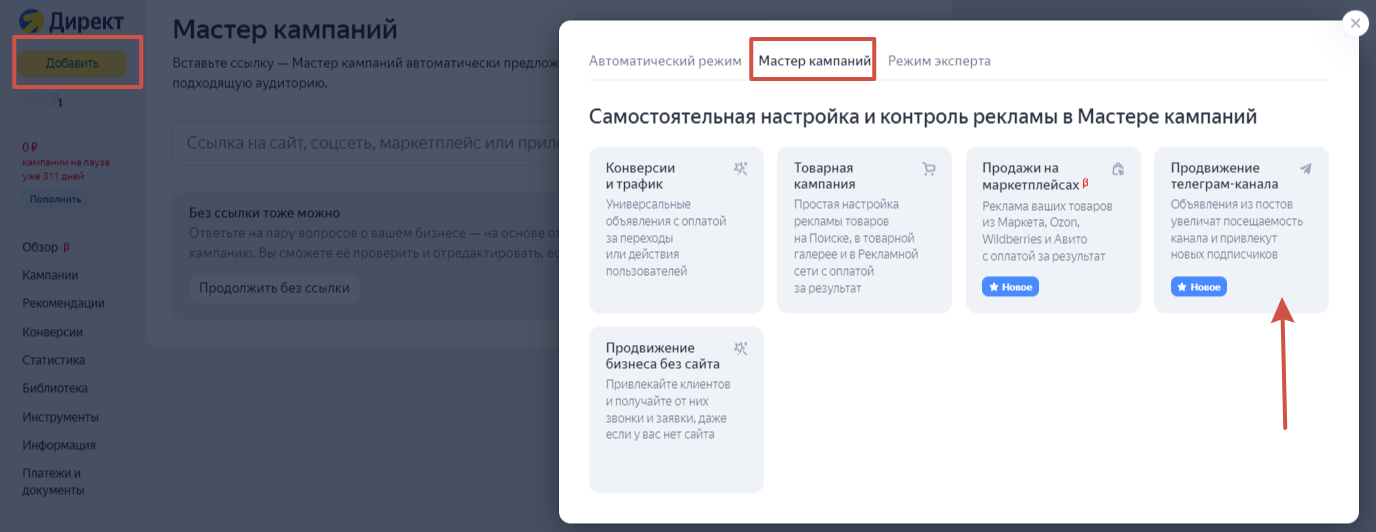Image resolution: width=1376 pixels, height=532 pixels.
Task: Click the shopping cart icon on Товарная кампания
Action: pos(929,169)
